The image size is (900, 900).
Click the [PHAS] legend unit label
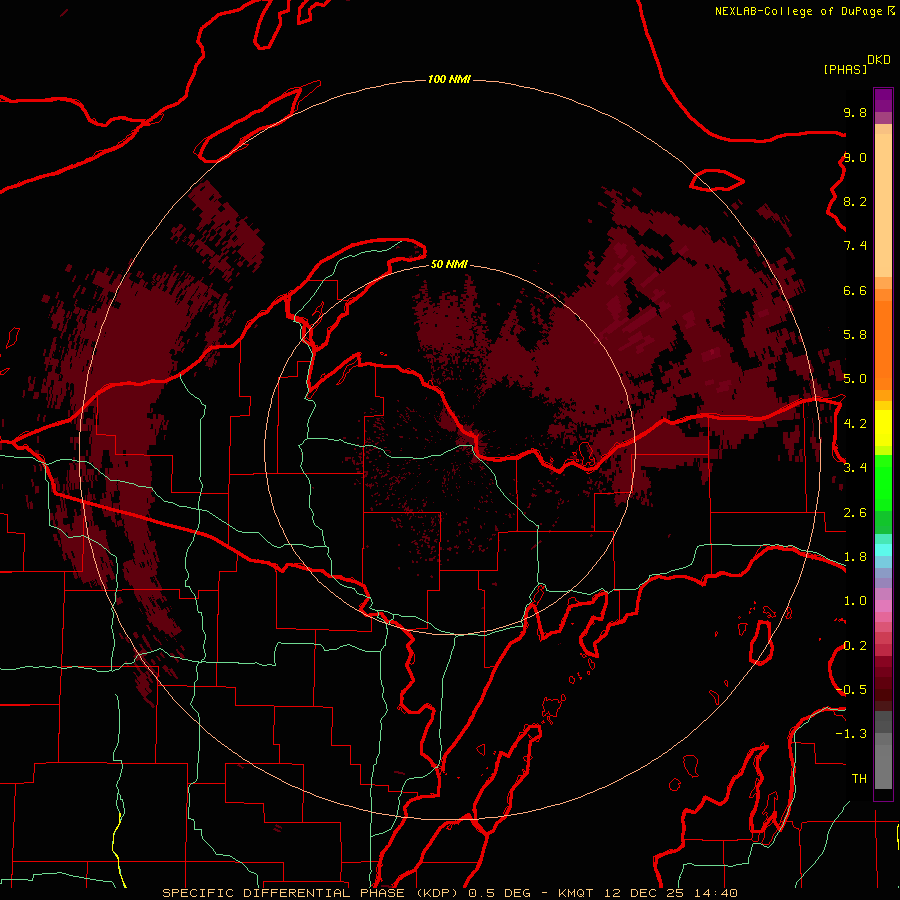845,69
